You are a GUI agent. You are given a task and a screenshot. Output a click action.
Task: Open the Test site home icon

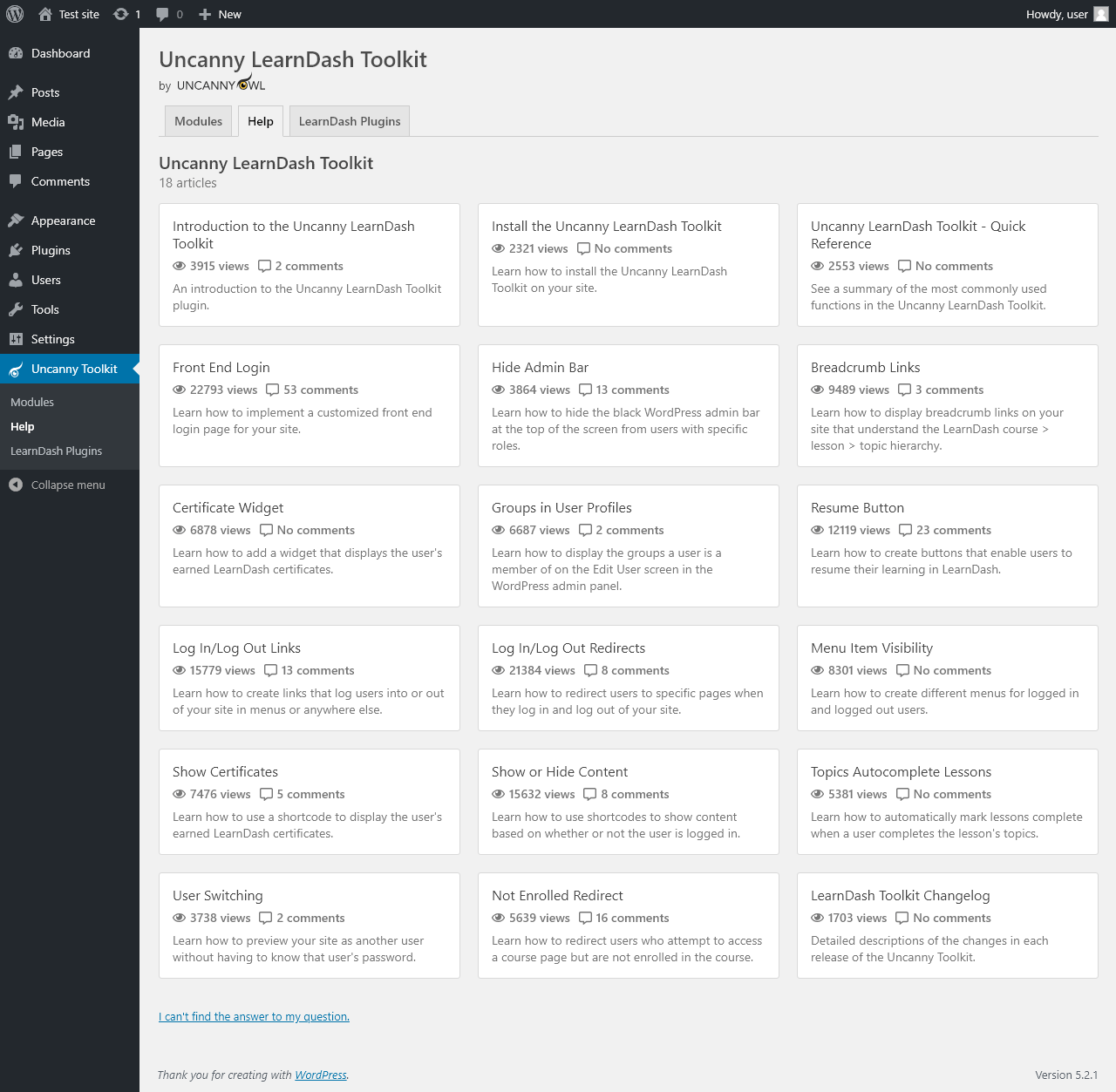click(45, 14)
